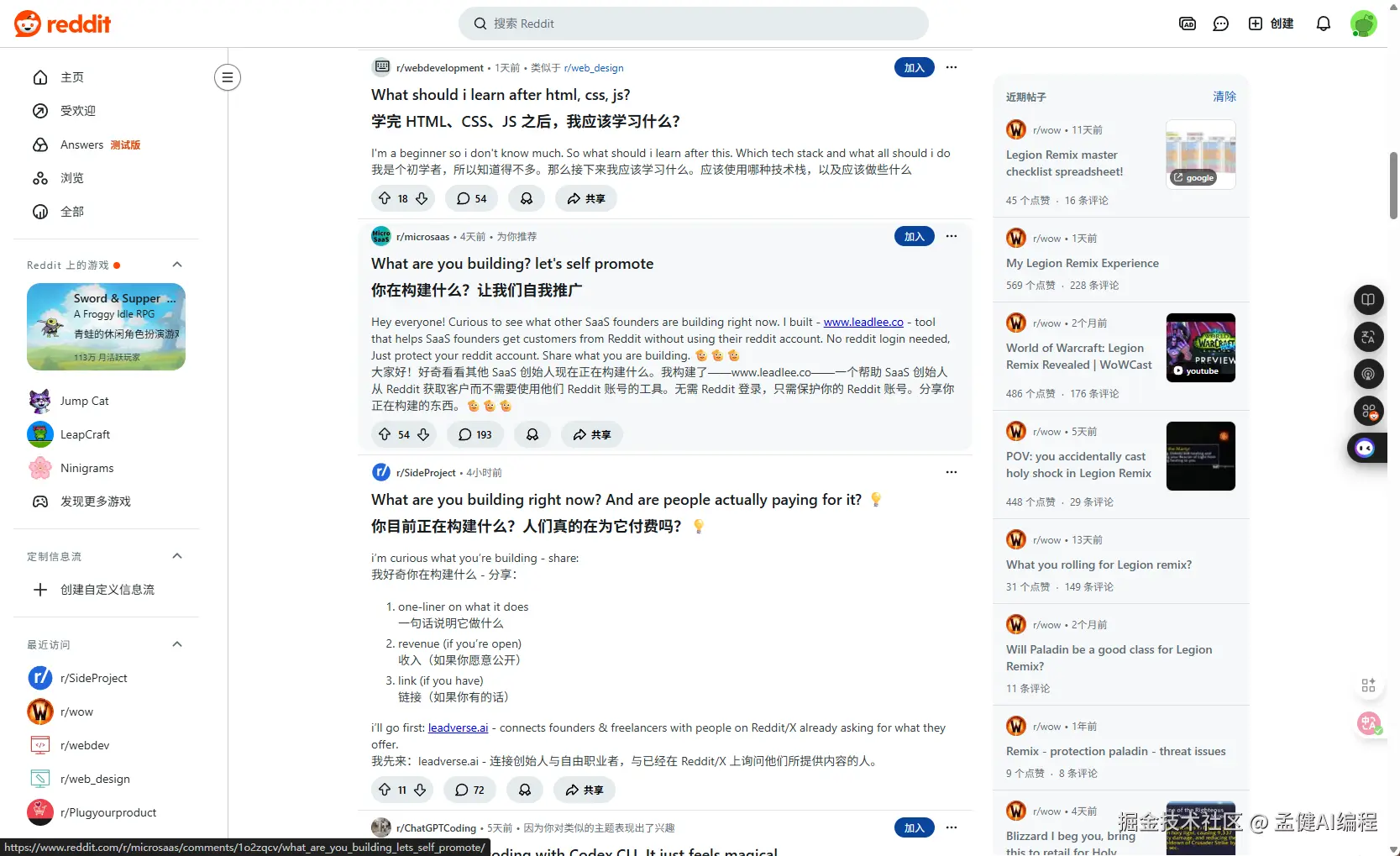Open the notifications bell

pyautogui.click(x=1324, y=24)
